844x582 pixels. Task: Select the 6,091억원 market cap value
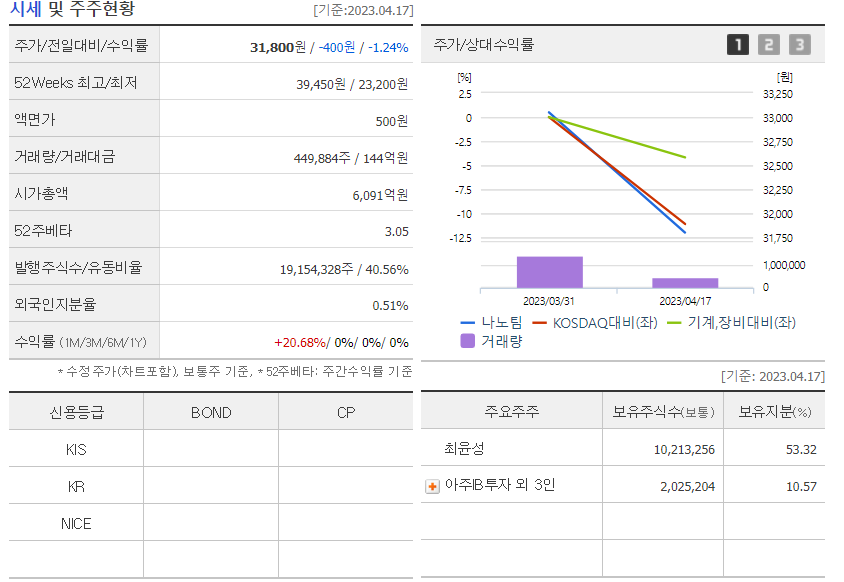pos(381,195)
